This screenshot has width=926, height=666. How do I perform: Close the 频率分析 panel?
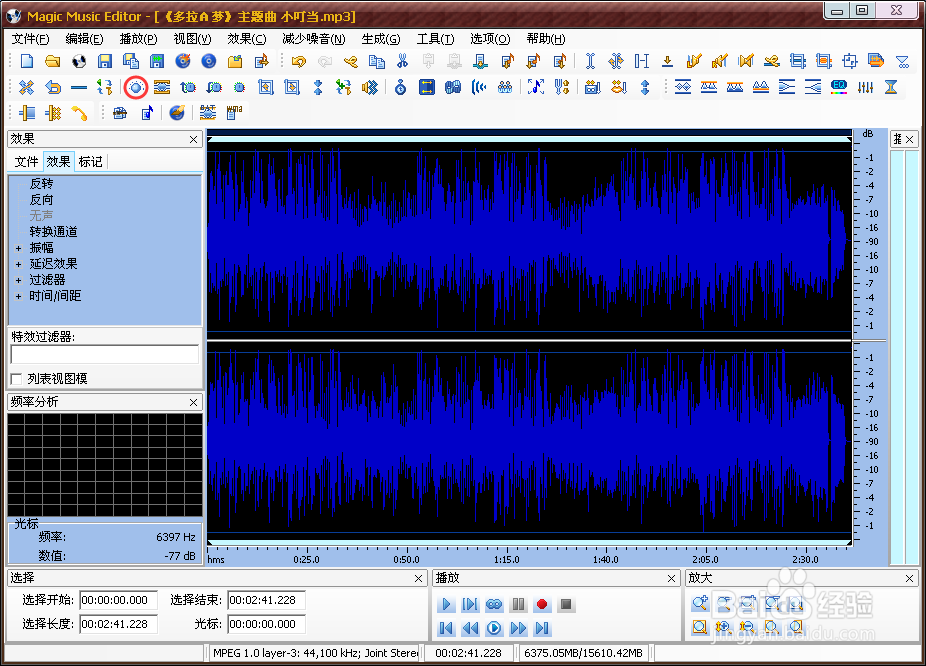tap(193, 402)
